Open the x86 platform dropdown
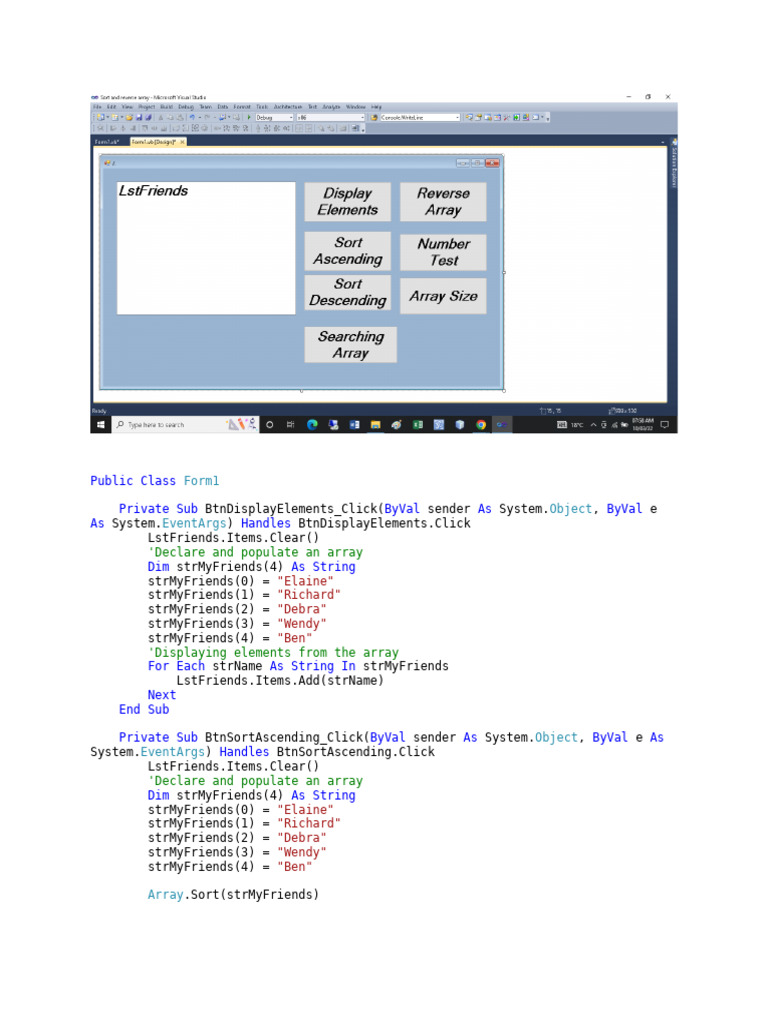This screenshot has width=768, height=1024. [x=330, y=118]
